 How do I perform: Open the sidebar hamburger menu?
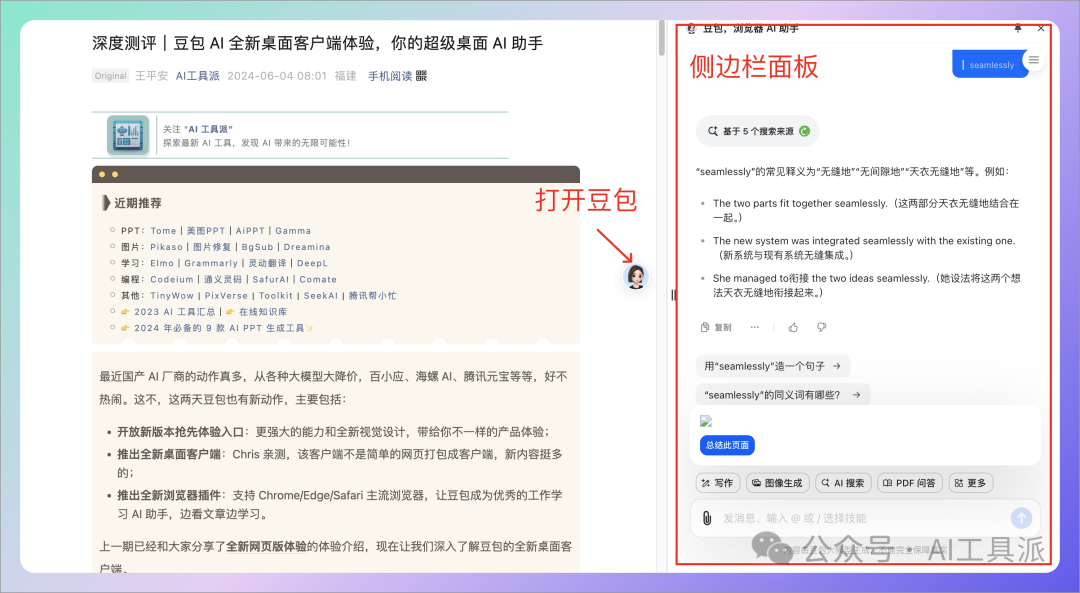[1034, 61]
